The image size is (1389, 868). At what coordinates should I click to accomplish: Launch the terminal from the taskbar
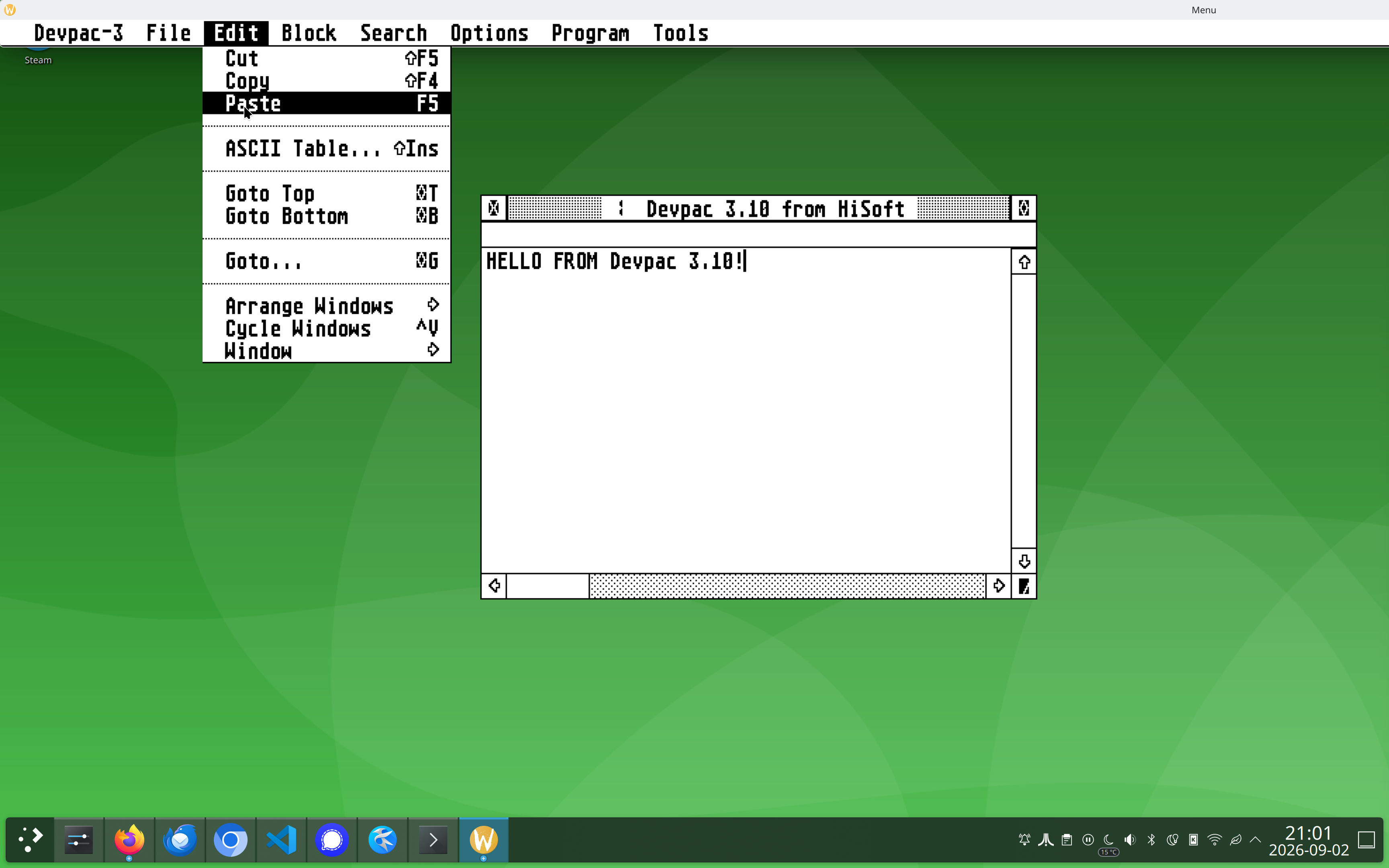click(x=433, y=840)
